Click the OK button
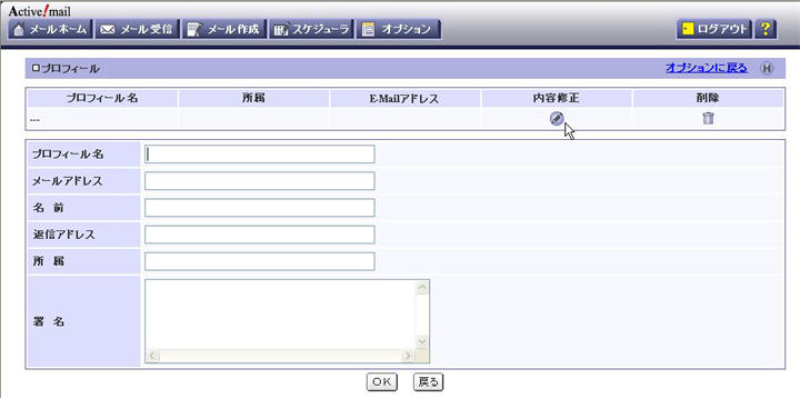Viewport: 800px width, 398px height. (x=382, y=382)
